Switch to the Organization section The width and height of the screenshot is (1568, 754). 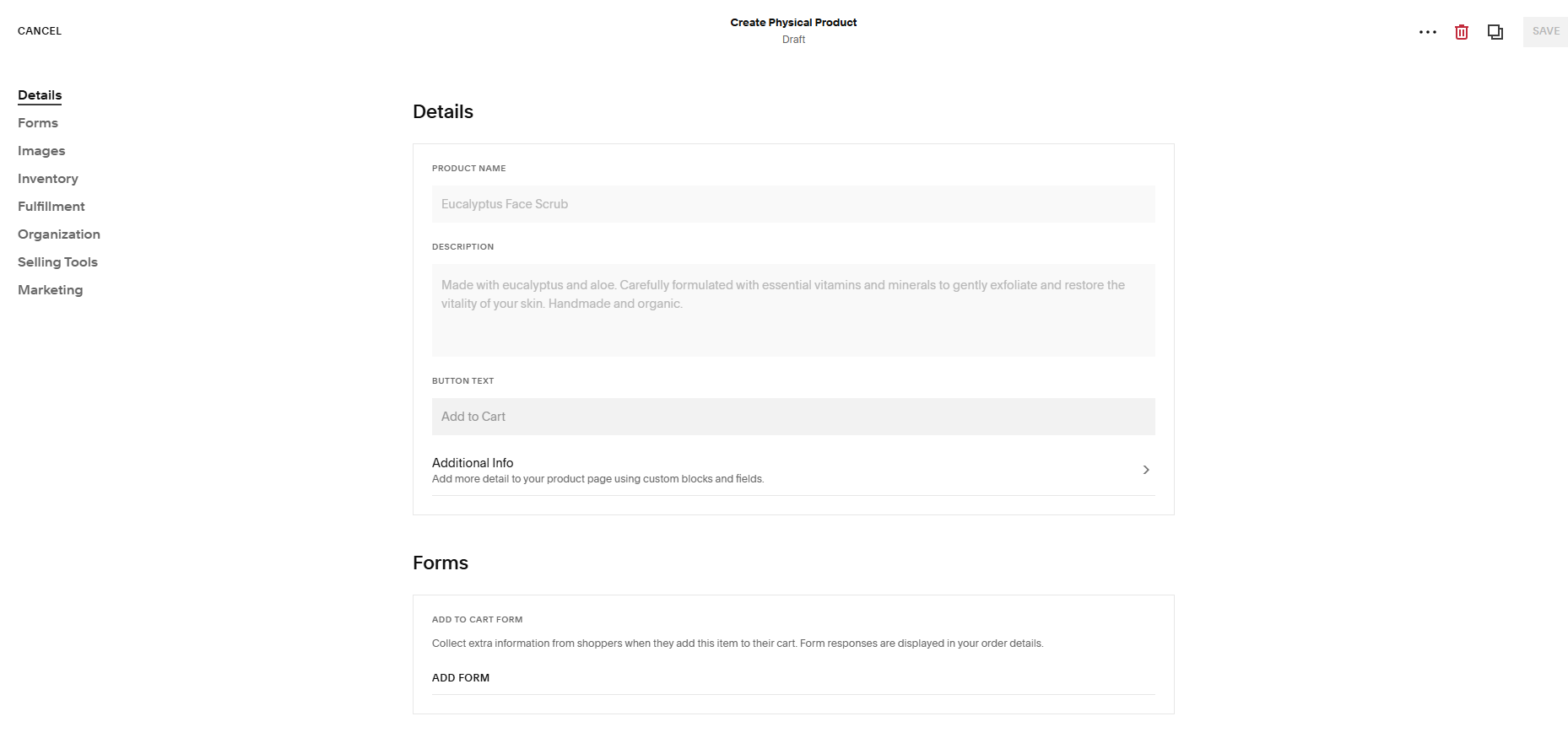59,234
